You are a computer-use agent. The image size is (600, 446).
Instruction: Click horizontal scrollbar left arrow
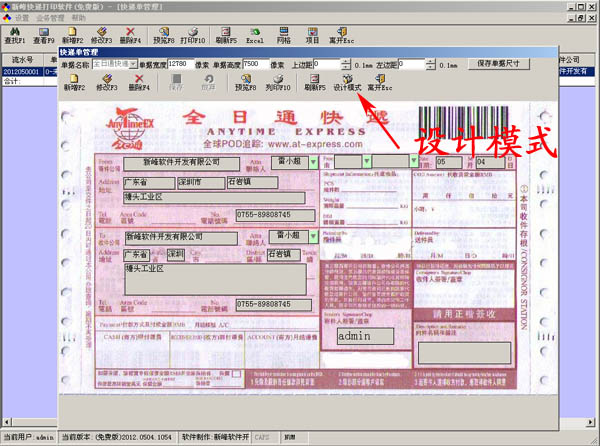click(x=6, y=422)
